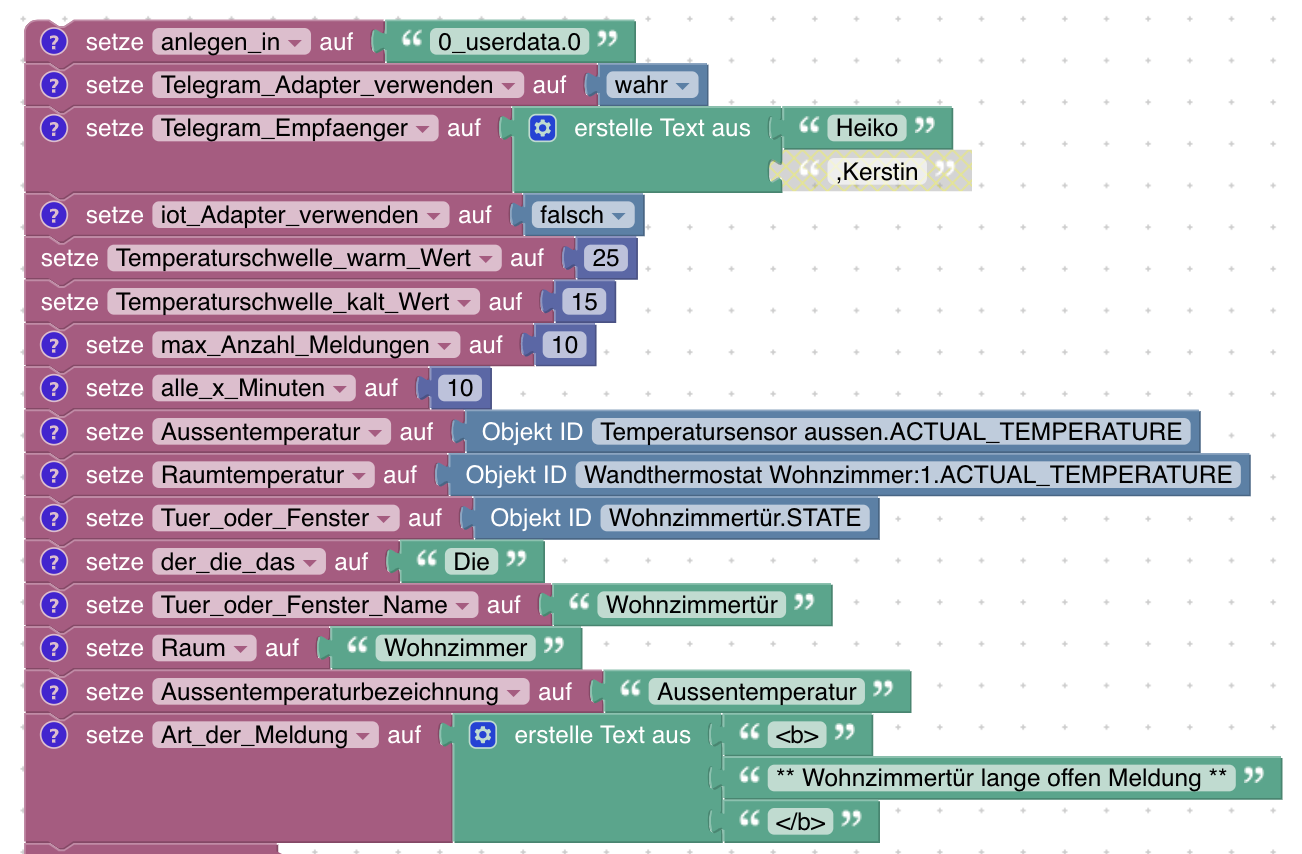Select Wohnzimmertür.STATE object ID

(x=736, y=518)
